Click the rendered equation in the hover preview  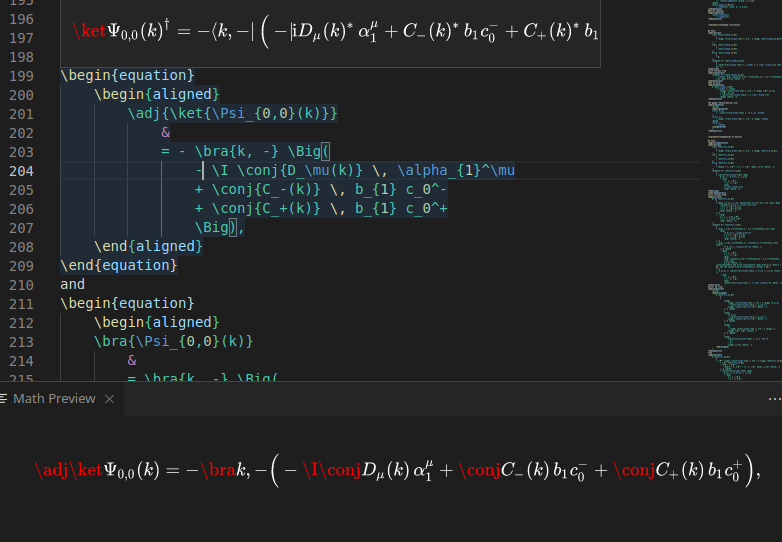point(335,32)
